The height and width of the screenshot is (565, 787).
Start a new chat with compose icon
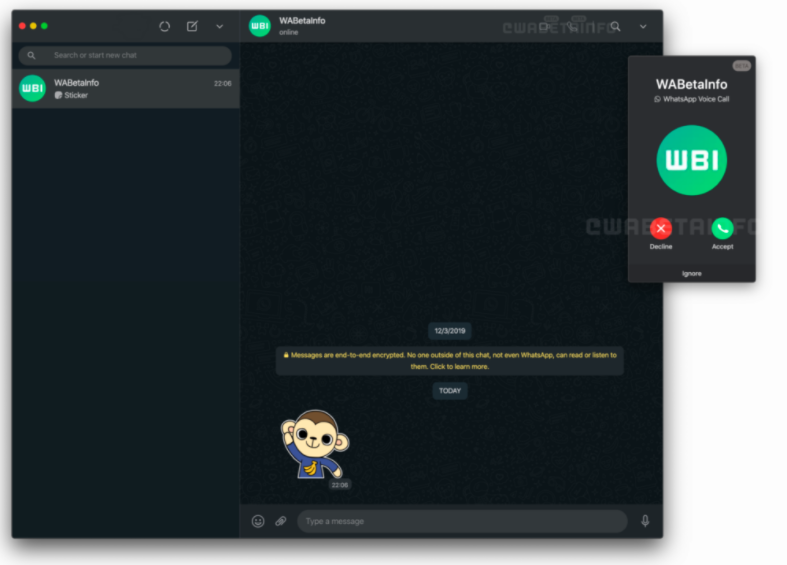[x=192, y=26]
